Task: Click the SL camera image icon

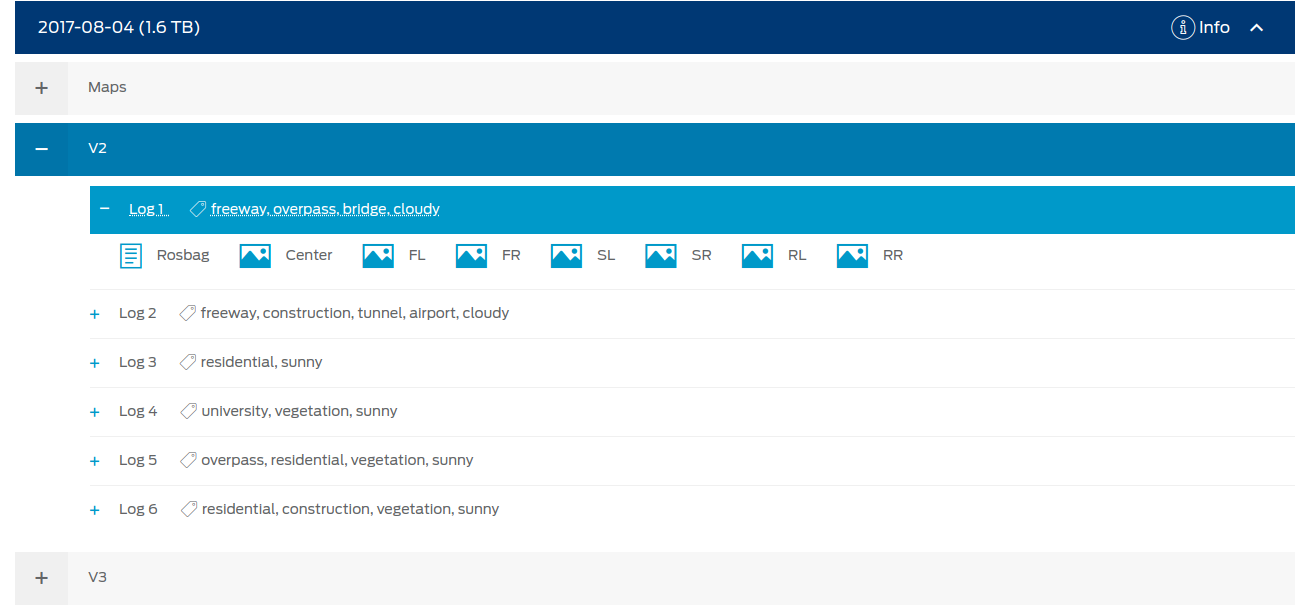Action: click(x=565, y=255)
